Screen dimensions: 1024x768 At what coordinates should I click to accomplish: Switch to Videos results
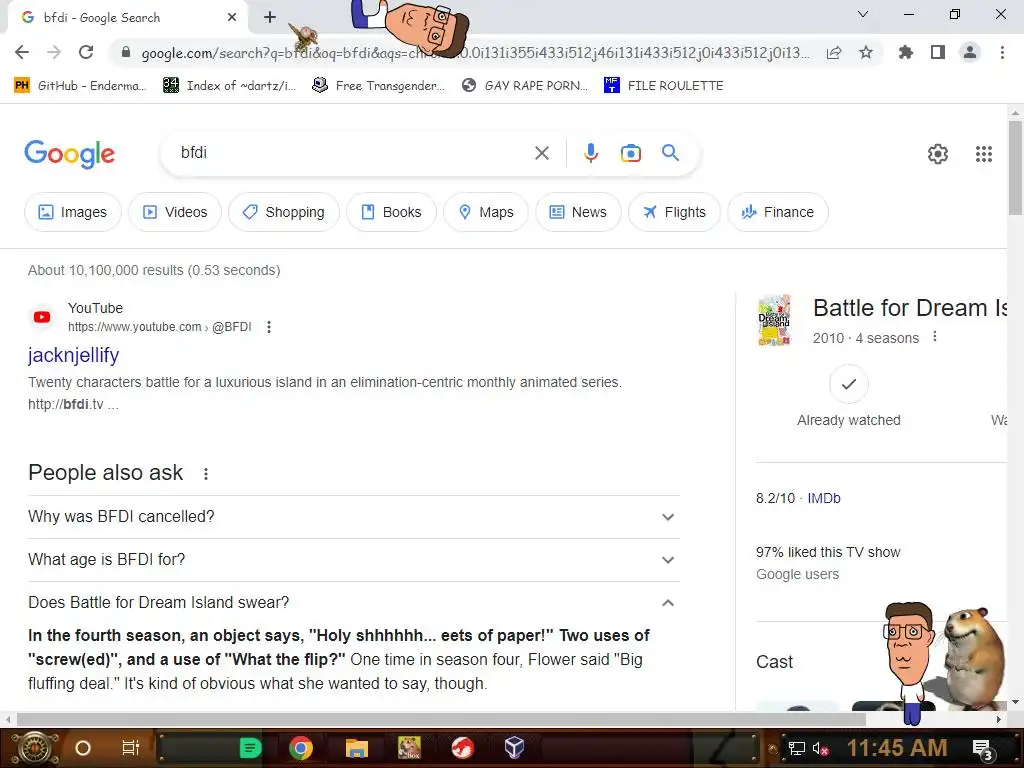(175, 212)
